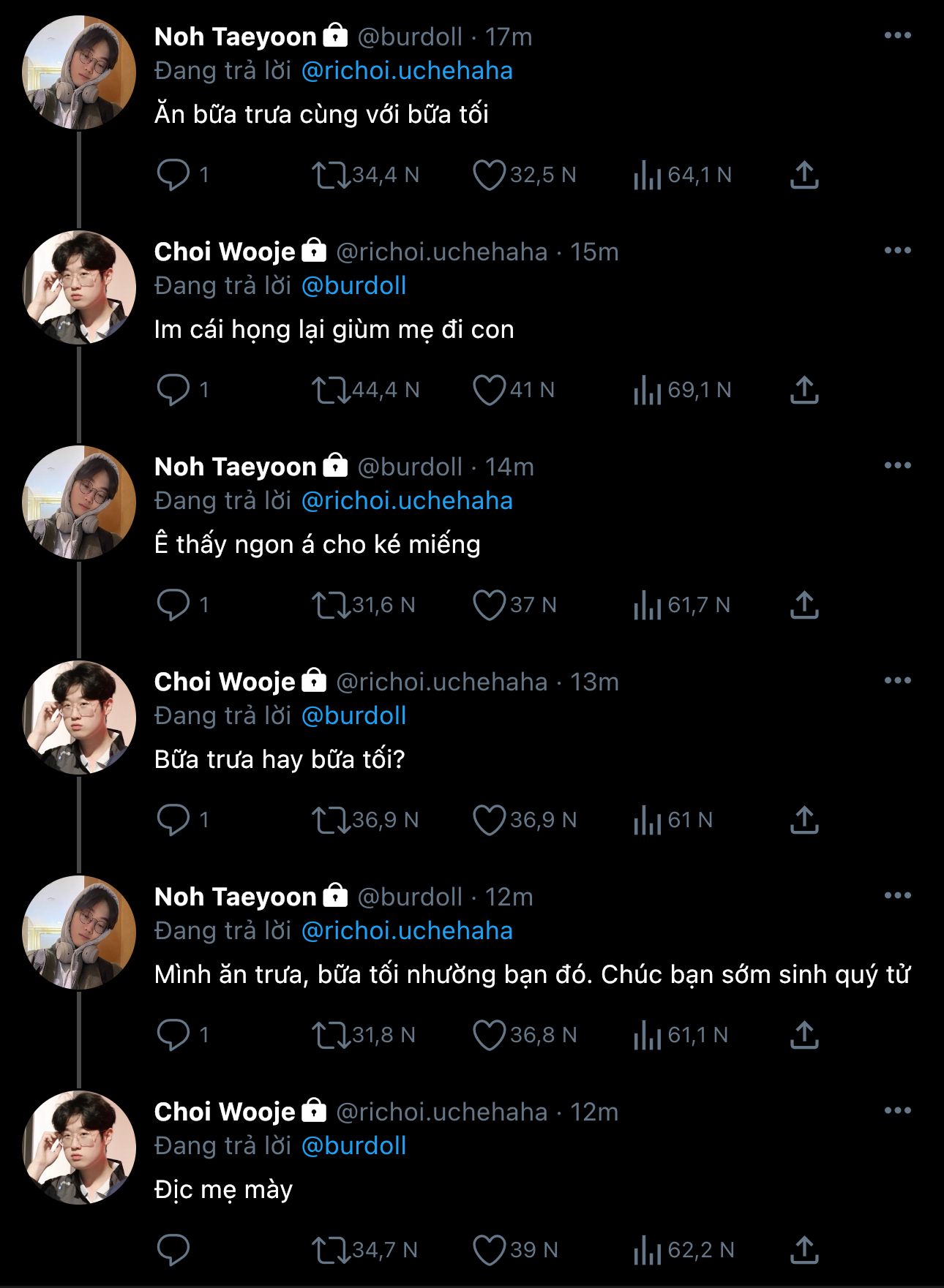This screenshot has height=1288, width=944.
Task: Open the three-dot menu on the 17m tweet
Action: pos(897,36)
